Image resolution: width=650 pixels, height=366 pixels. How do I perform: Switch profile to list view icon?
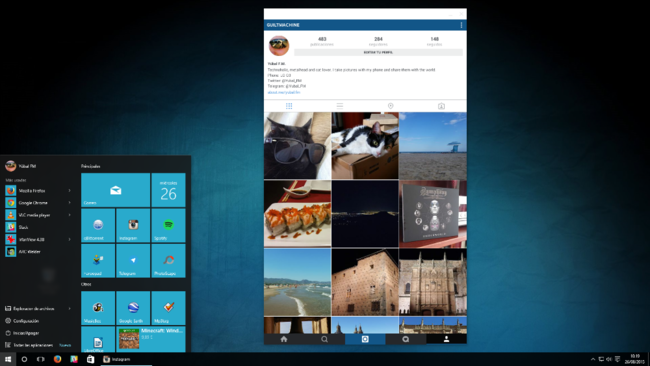point(340,106)
